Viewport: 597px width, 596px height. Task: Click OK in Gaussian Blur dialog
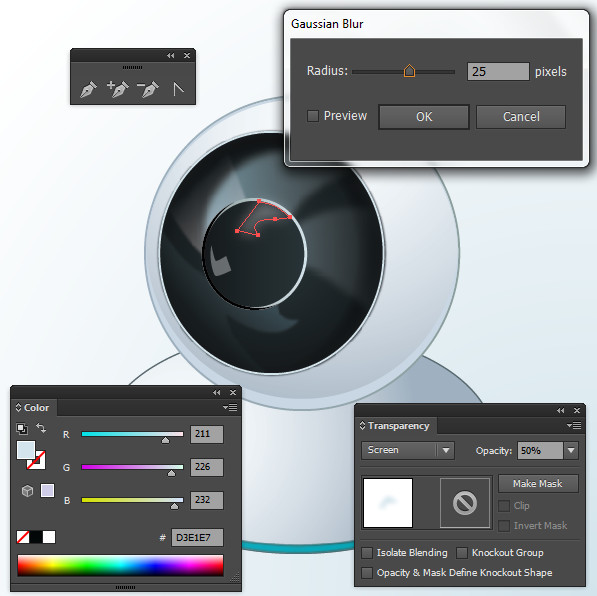click(424, 117)
